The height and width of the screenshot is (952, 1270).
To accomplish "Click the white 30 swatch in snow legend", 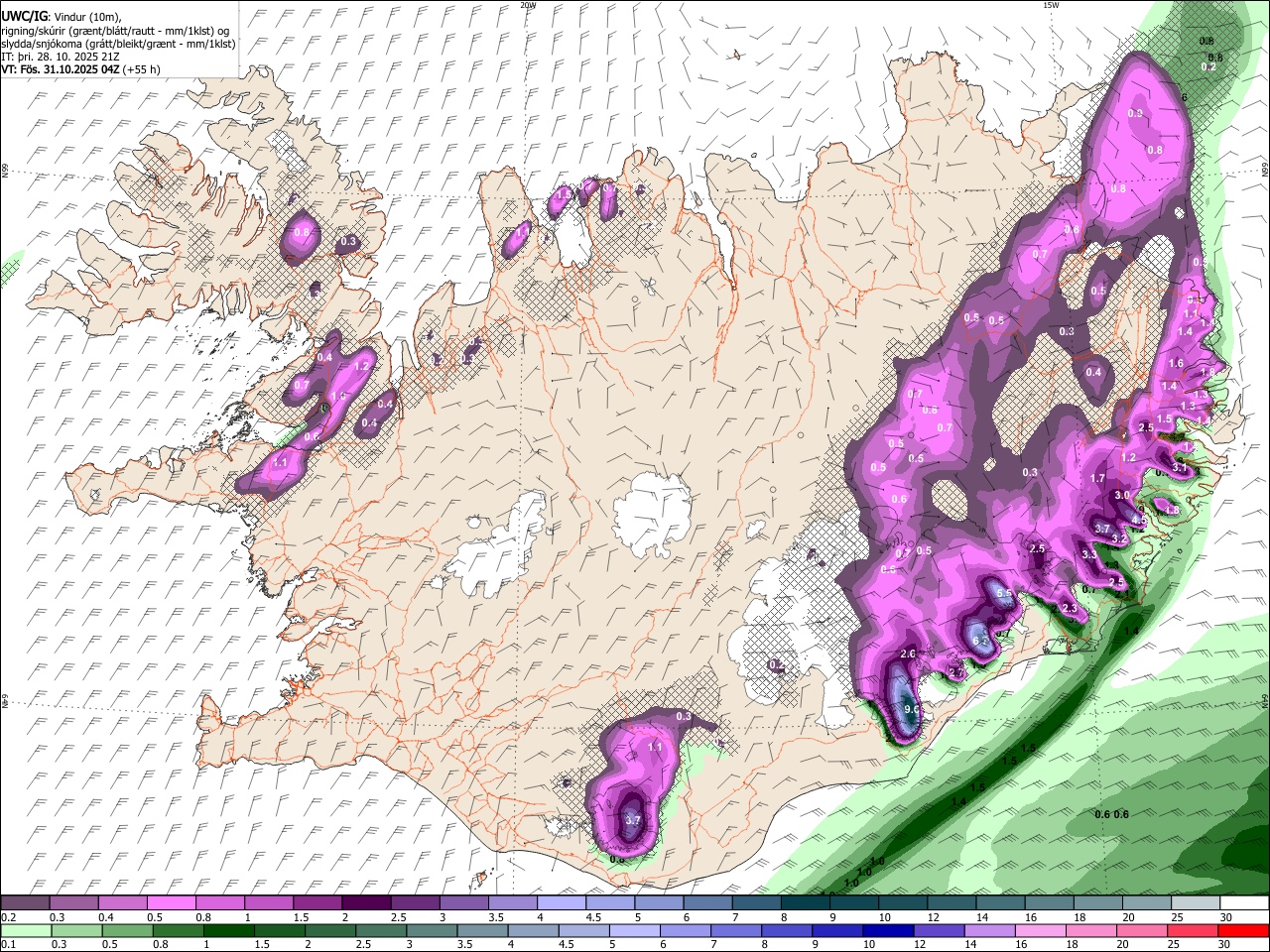I will click(1244, 902).
